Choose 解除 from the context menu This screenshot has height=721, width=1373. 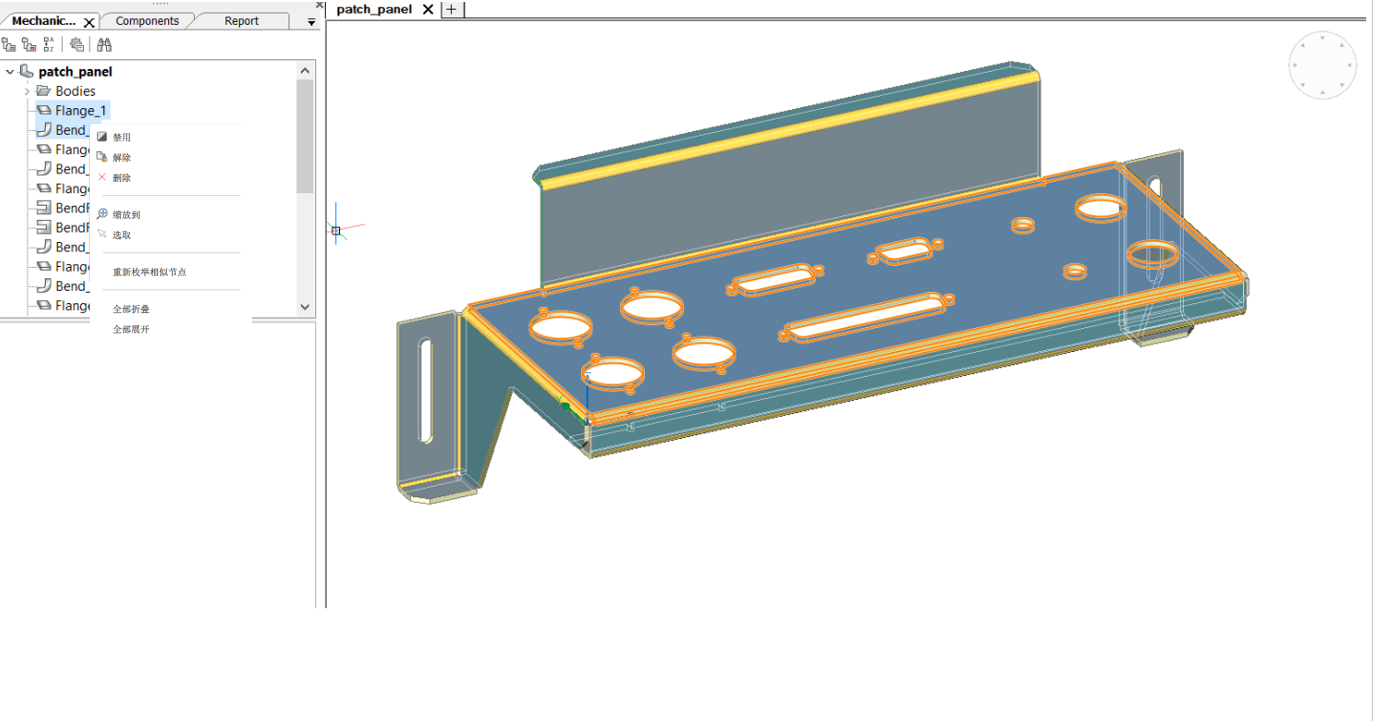point(122,157)
